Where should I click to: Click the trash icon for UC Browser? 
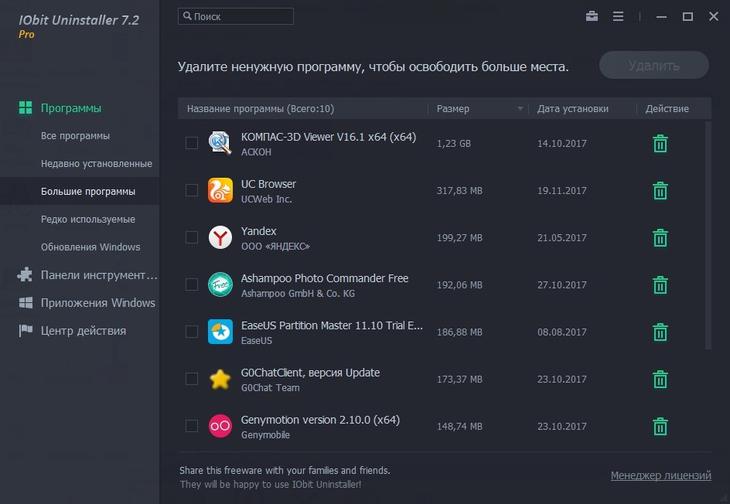660,191
